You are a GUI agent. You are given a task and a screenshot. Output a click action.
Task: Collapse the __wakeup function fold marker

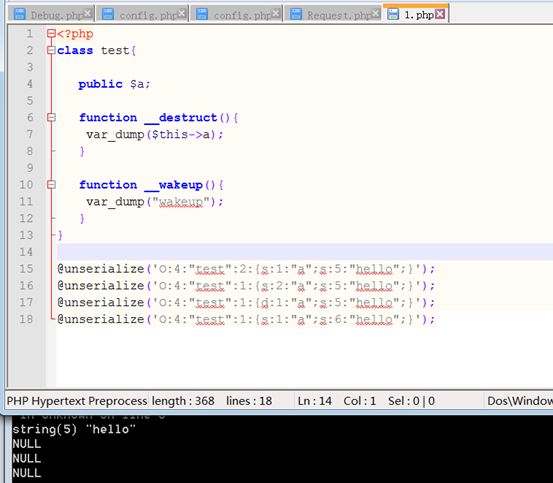51,184
